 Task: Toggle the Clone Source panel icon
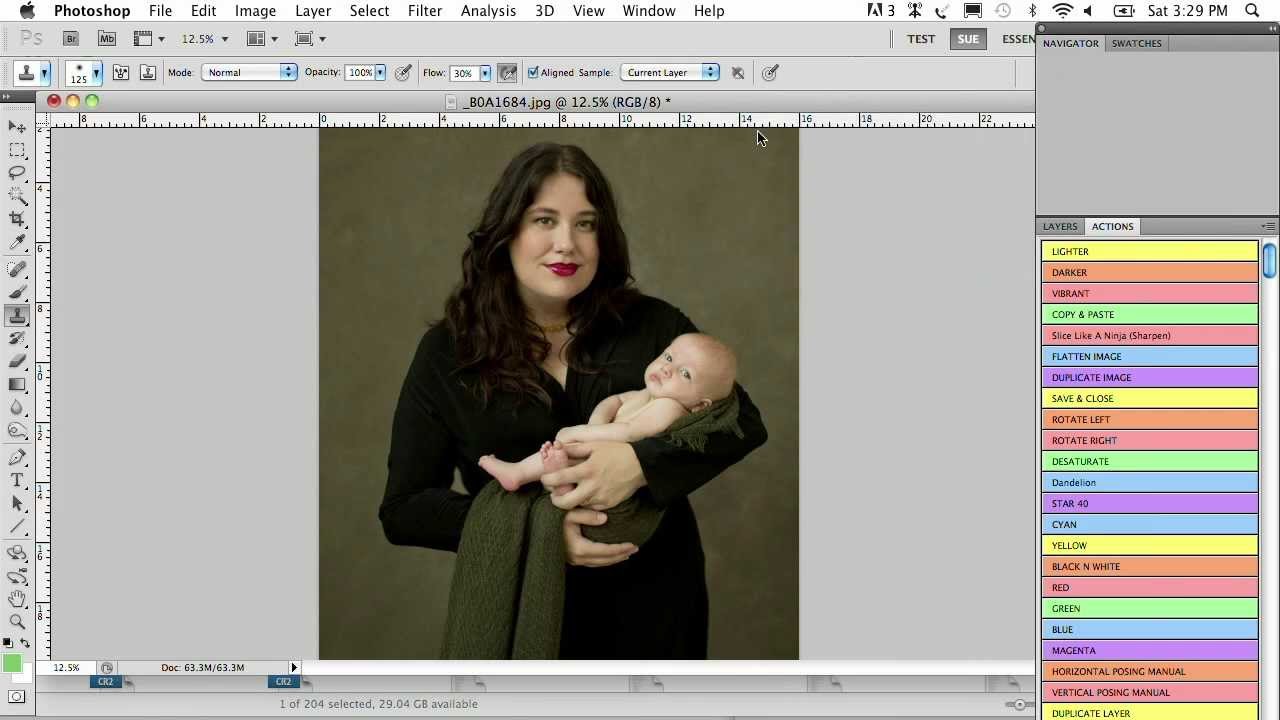[x=147, y=72]
